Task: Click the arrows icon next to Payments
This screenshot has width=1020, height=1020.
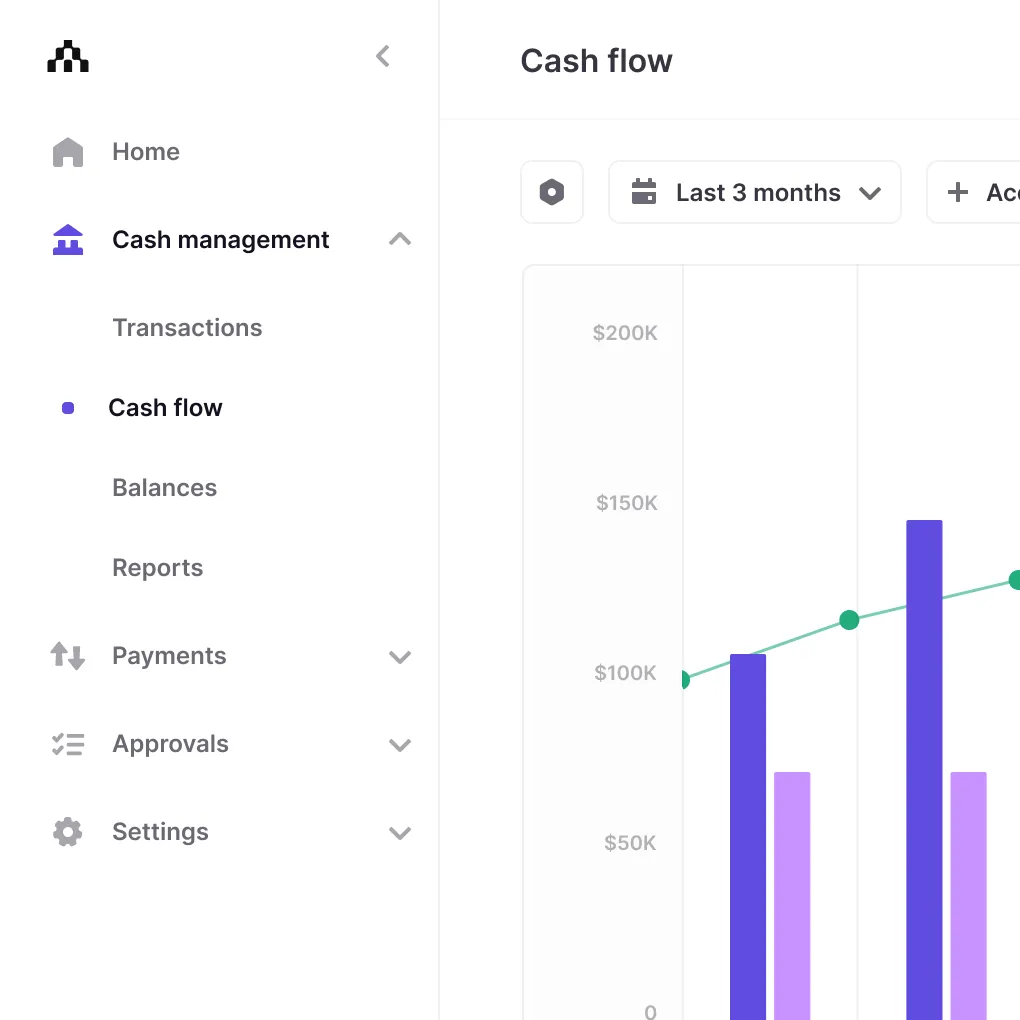Action: pyautogui.click(x=67, y=656)
